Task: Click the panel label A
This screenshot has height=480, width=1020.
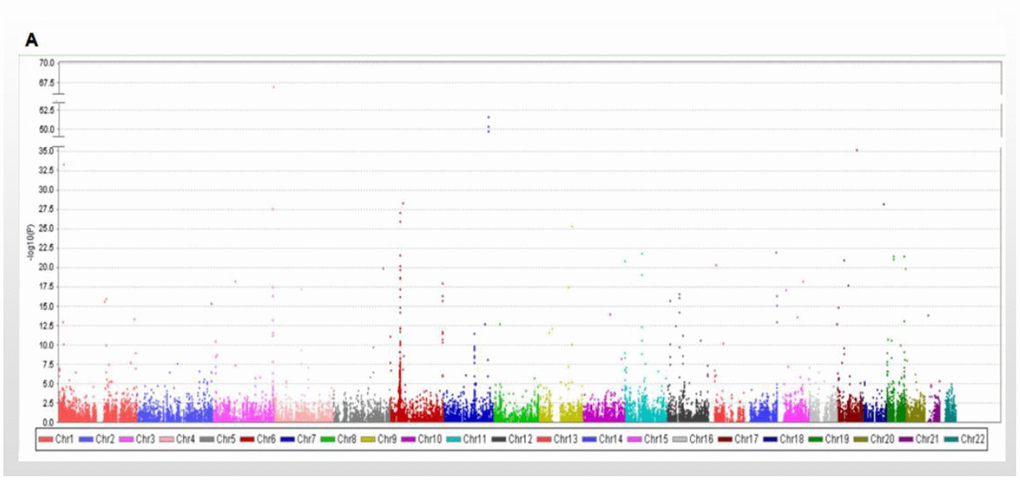Action: tap(32, 40)
